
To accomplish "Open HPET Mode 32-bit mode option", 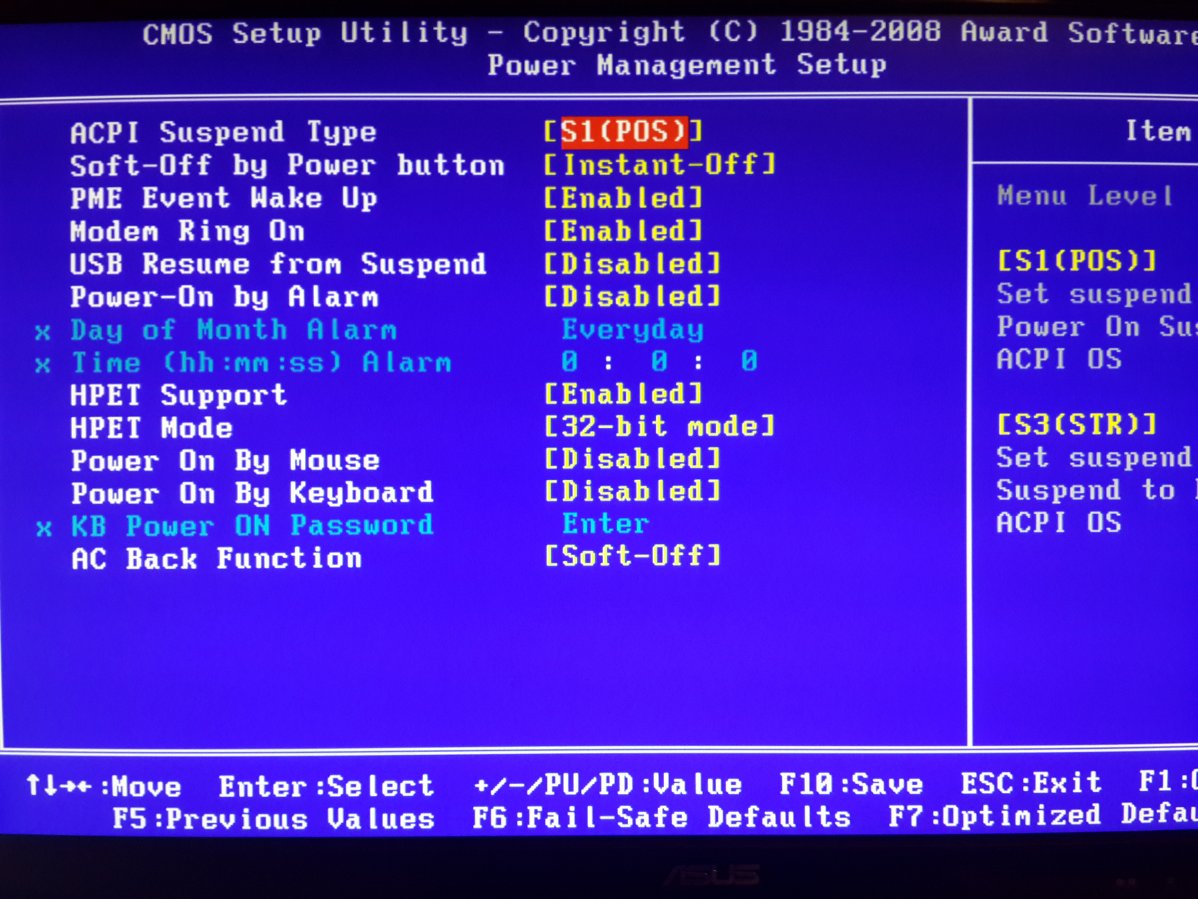I will tap(660, 426).
